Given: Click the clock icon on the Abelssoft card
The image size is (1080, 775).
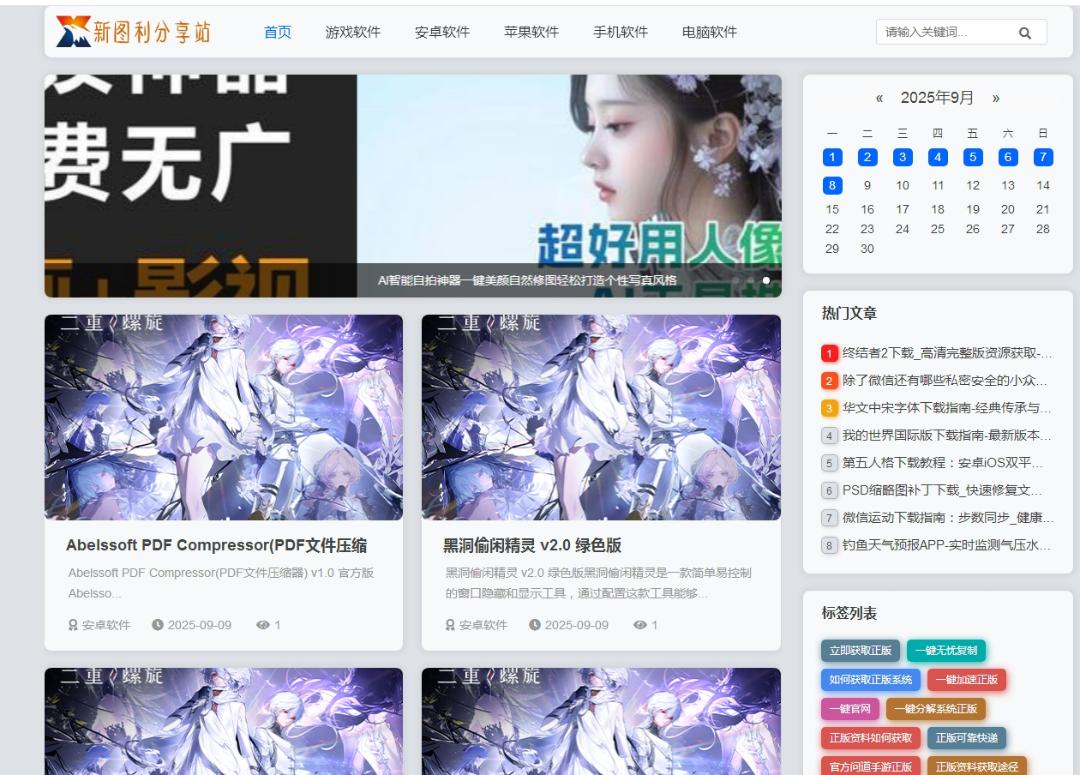Looking at the screenshot, I should [158, 625].
